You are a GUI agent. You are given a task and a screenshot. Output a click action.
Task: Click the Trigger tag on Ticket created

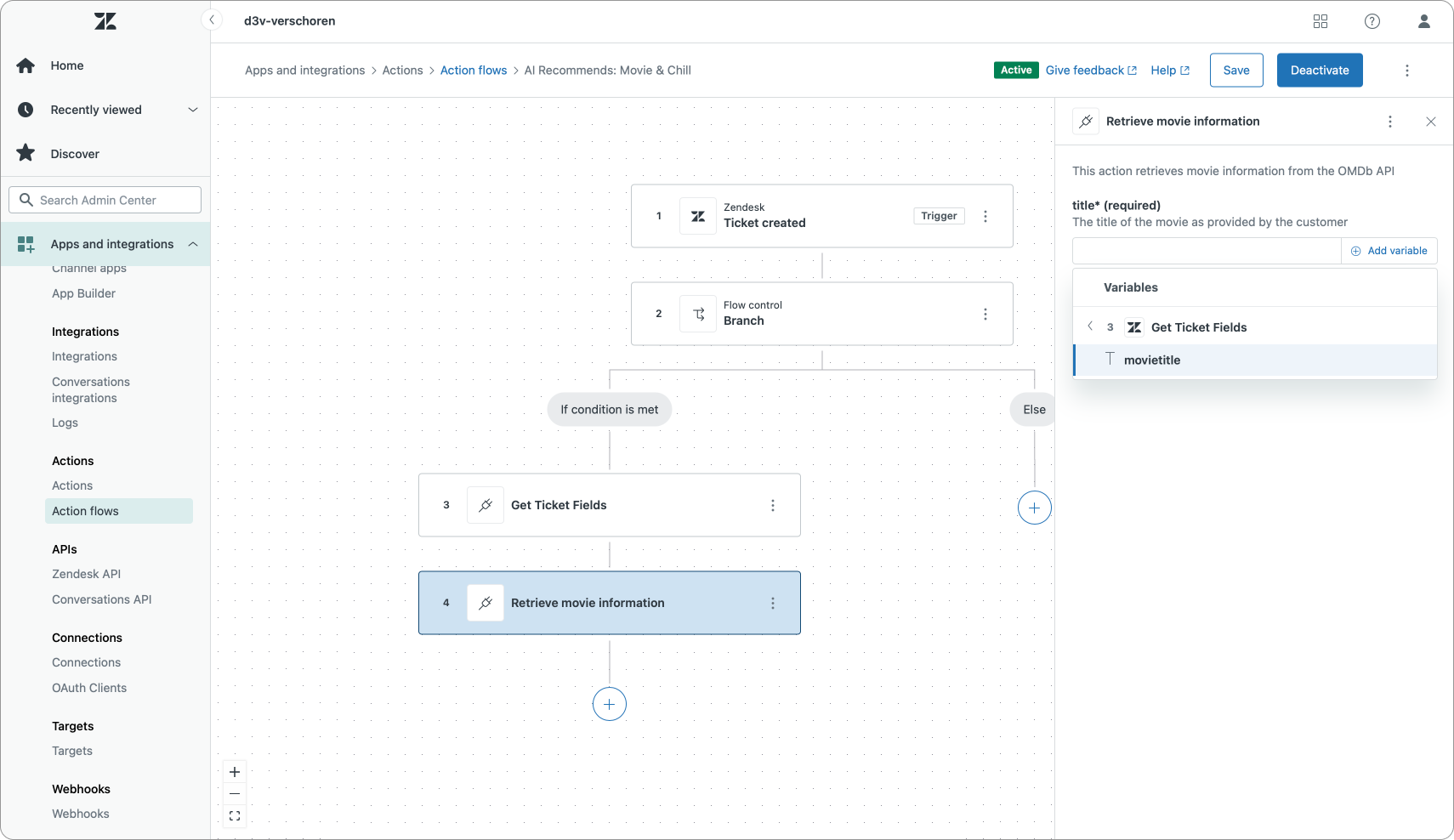[x=939, y=216]
